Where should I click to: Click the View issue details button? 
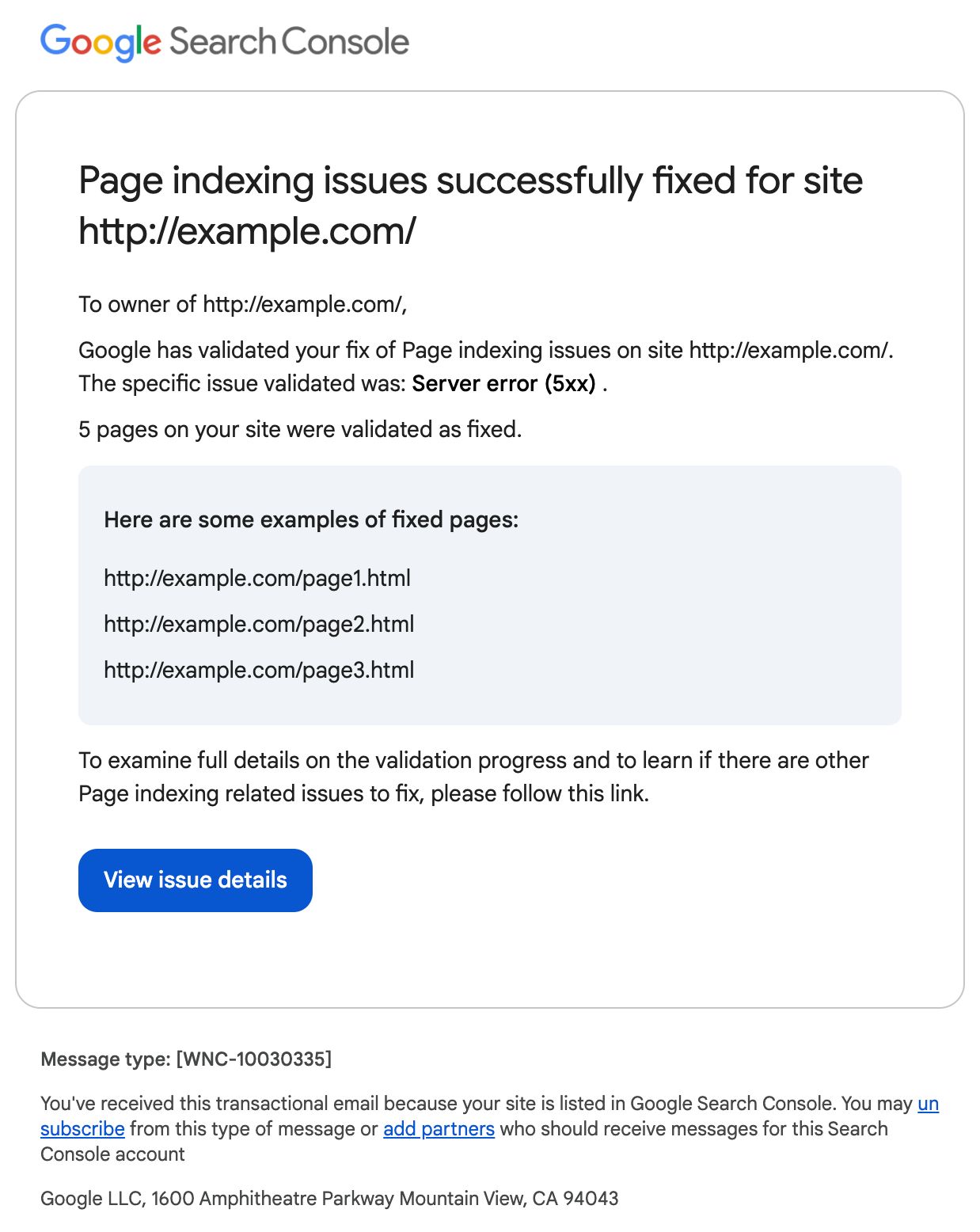[195, 880]
